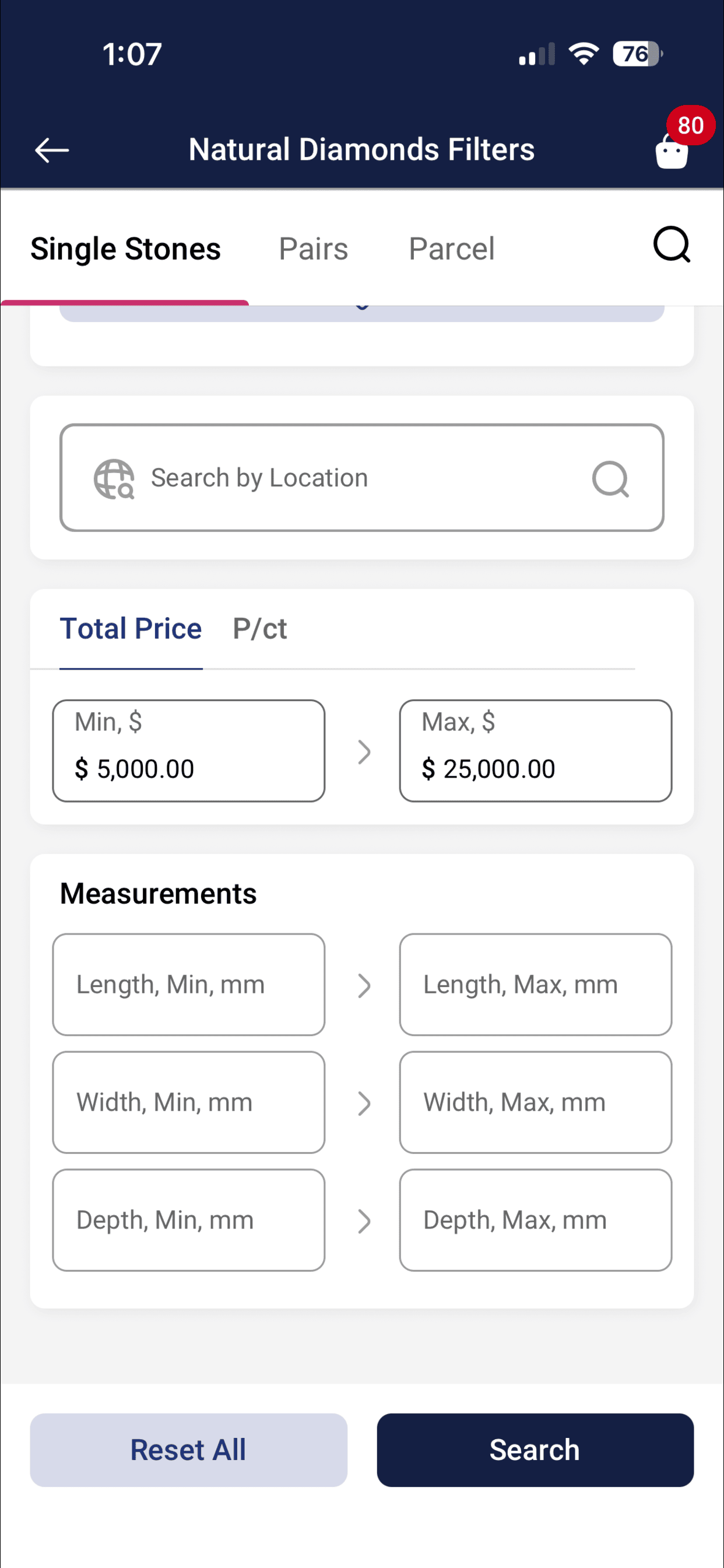Focus the Length, Min, mm field

coord(189,984)
